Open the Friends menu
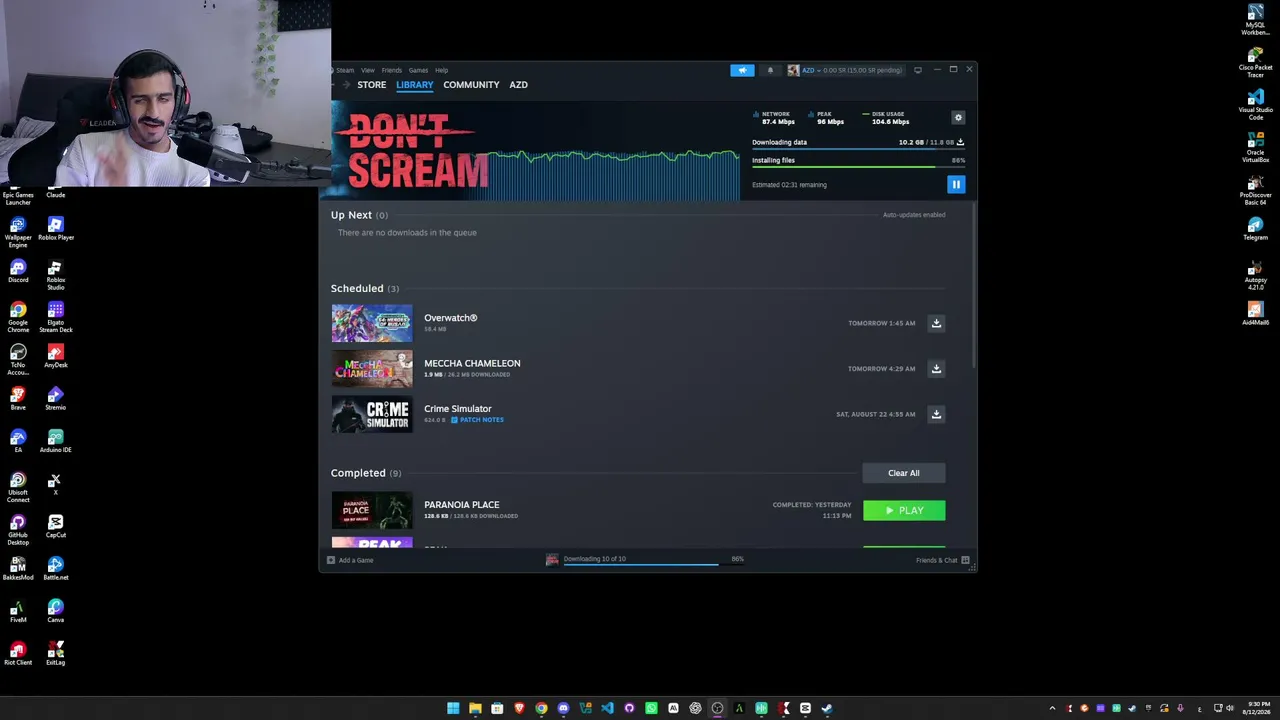Image resolution: width=1280 pixels, height=720 pixels. (x=391, y=70)
